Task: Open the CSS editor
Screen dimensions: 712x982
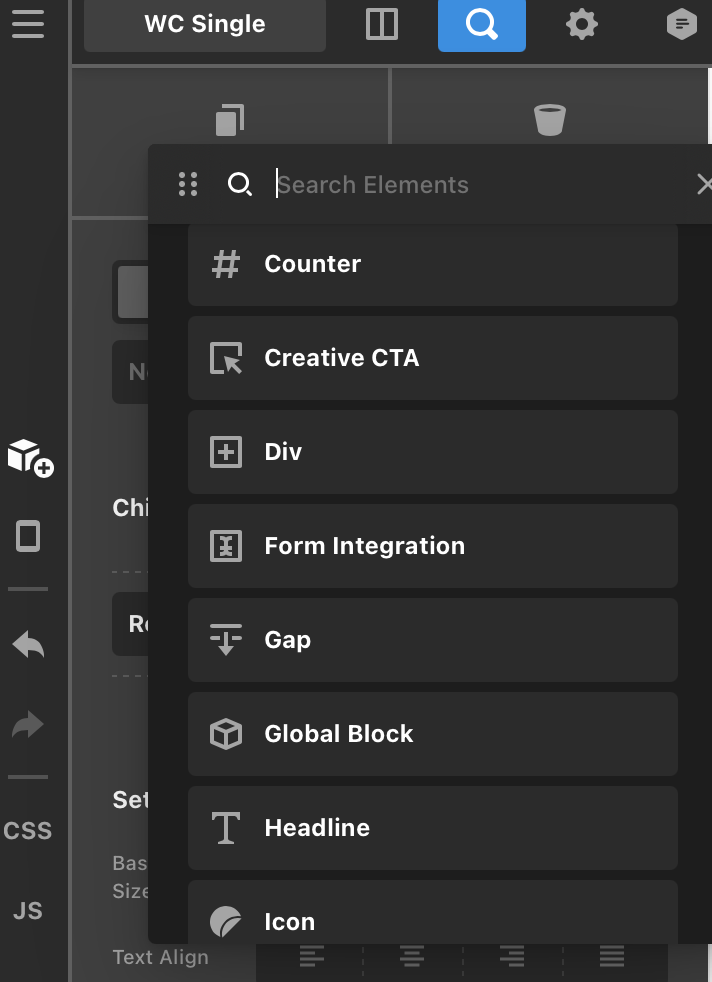Action: click(x=28, y=830)
